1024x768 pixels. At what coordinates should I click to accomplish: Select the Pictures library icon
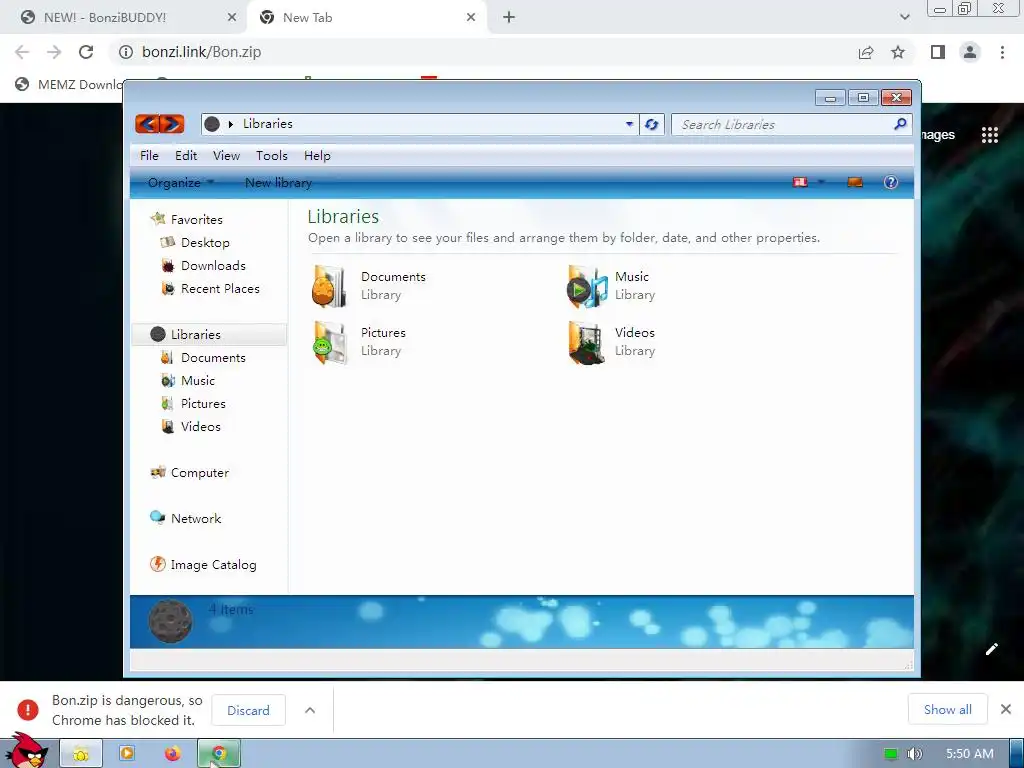pos(330,342)
